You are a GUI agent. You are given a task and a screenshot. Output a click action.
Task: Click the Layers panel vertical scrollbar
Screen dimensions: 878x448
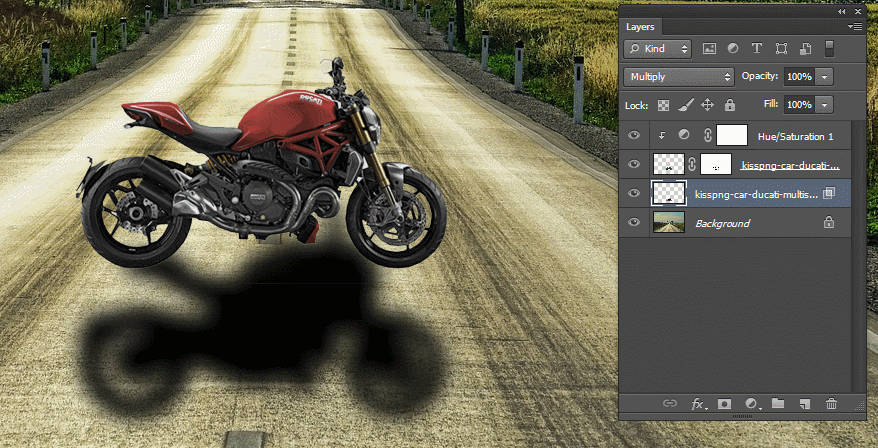click(858, 256)
